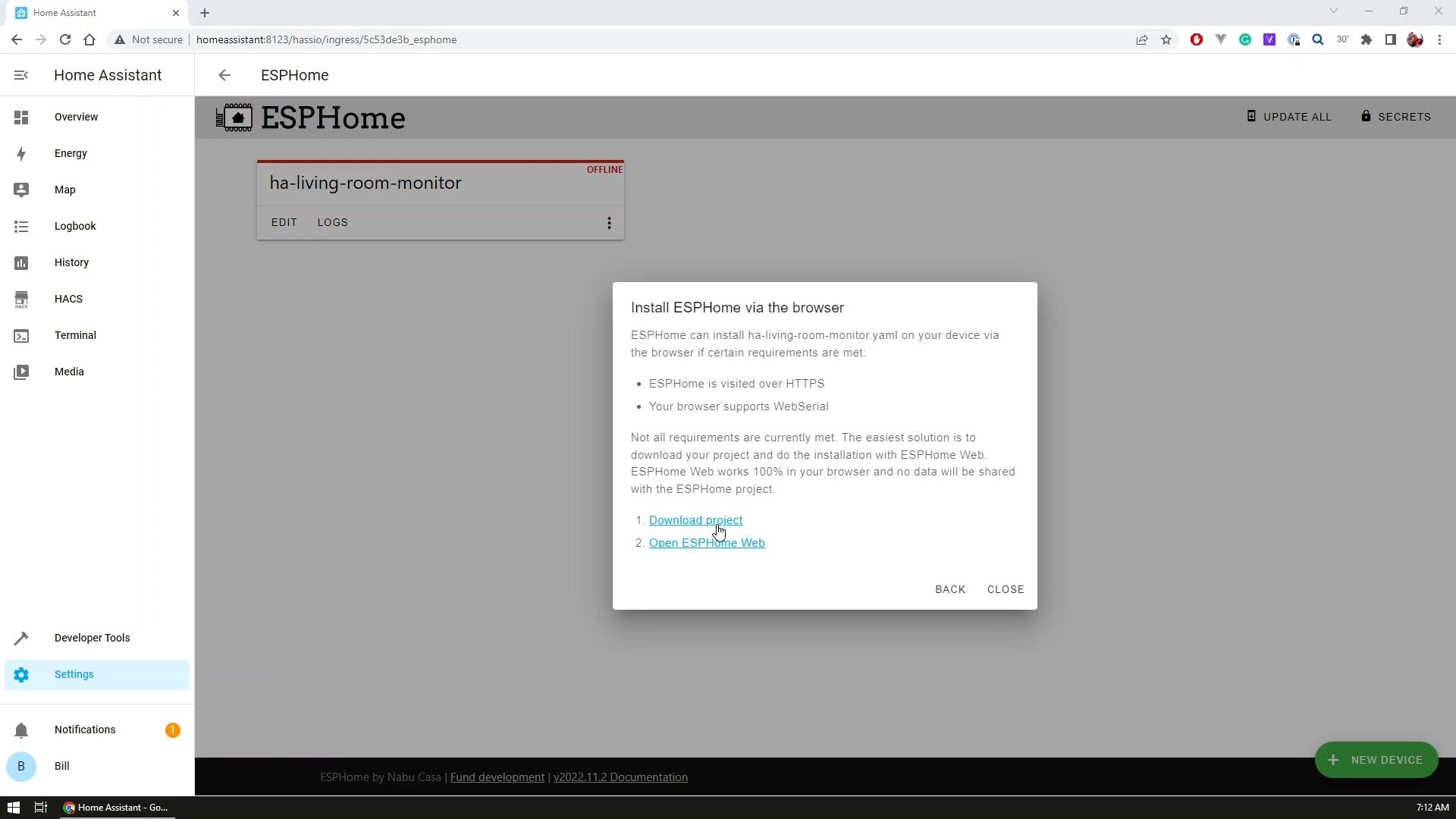Click the browser address bar URL

click(x=326, y=39)
